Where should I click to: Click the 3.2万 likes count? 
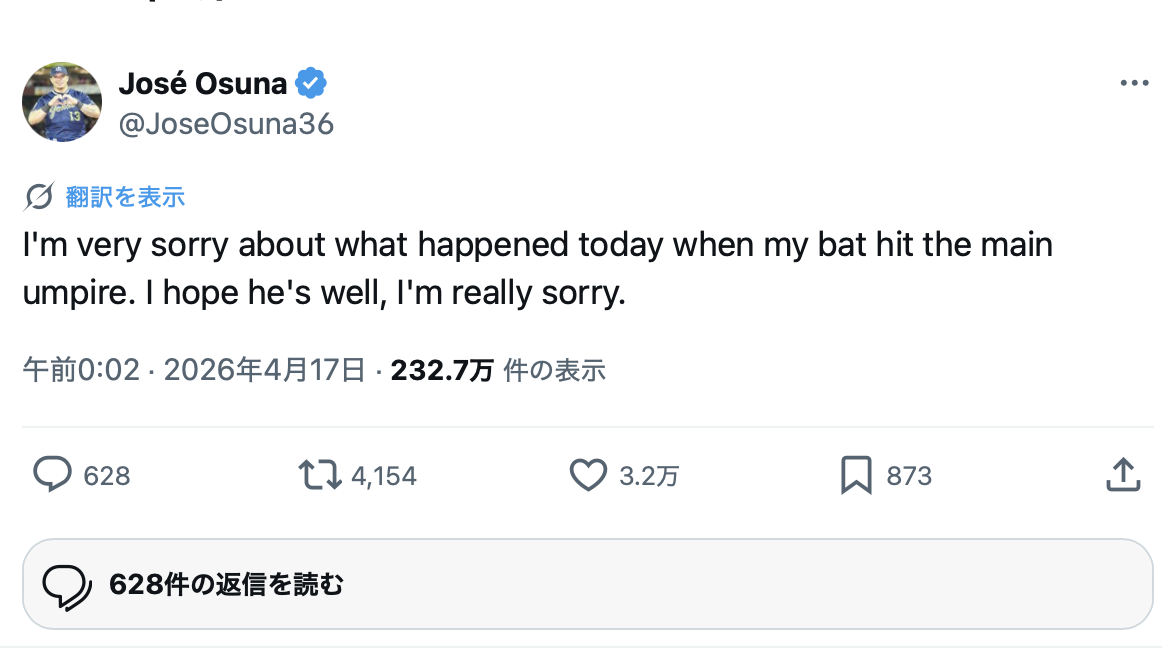point(649,476)
